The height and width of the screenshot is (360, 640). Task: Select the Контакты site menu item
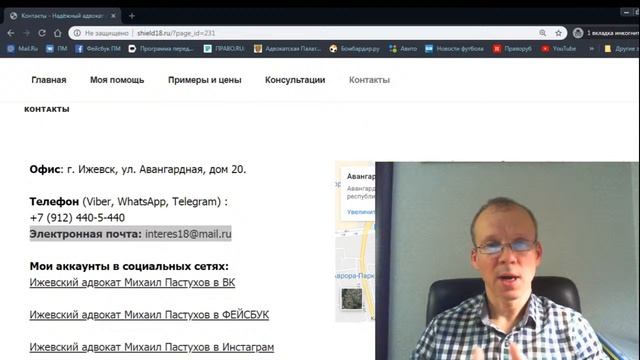[369, 80]
